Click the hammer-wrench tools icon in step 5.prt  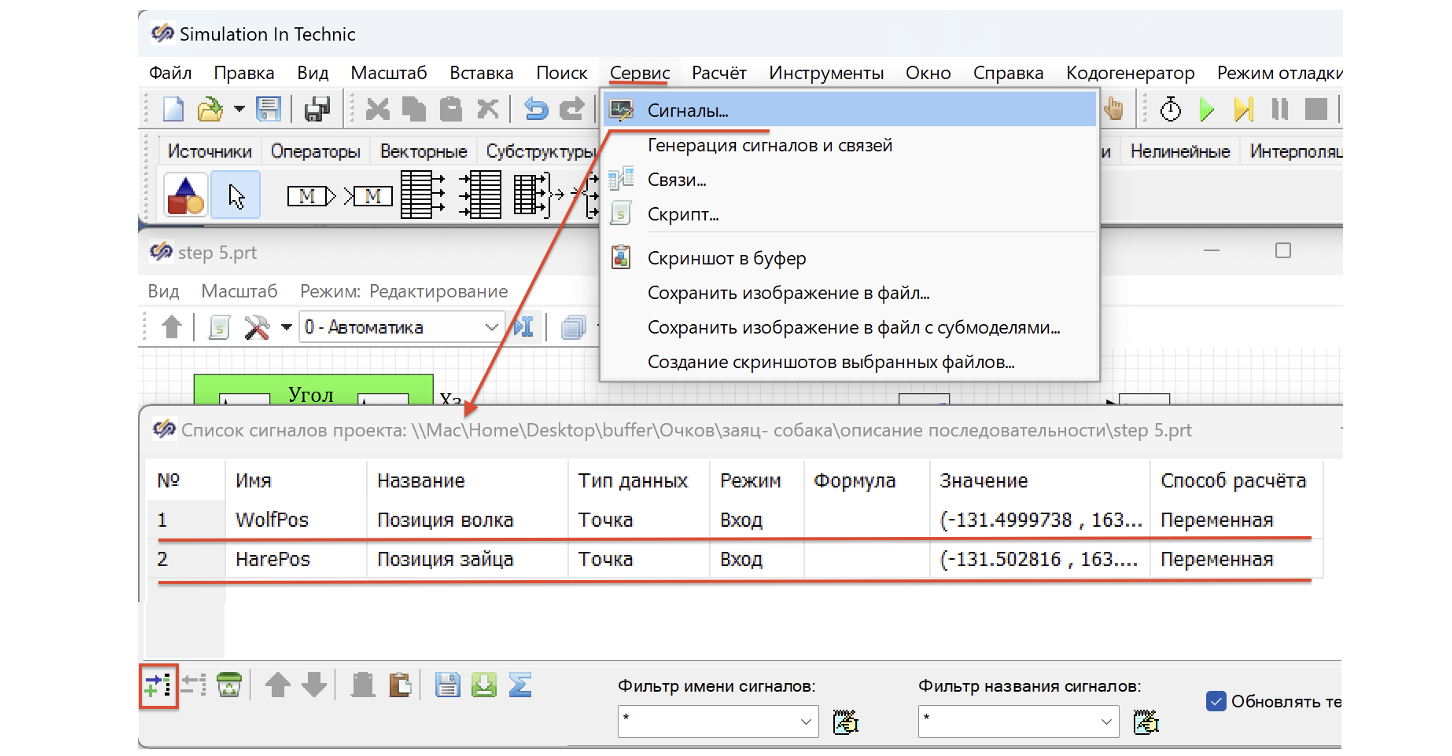257,327
